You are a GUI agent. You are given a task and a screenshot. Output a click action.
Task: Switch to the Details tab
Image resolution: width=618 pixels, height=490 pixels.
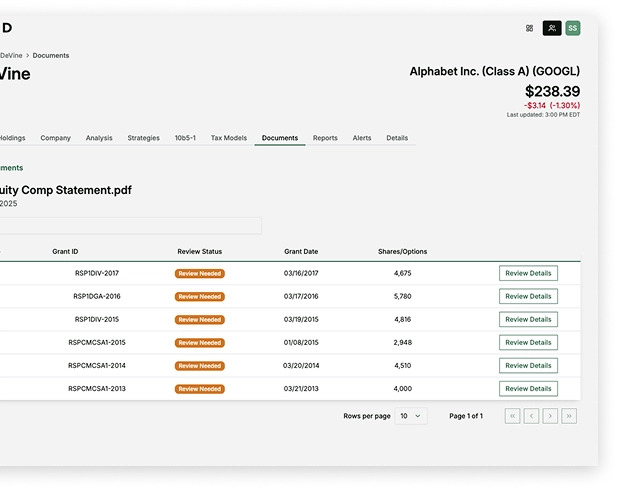pos(397,138)
